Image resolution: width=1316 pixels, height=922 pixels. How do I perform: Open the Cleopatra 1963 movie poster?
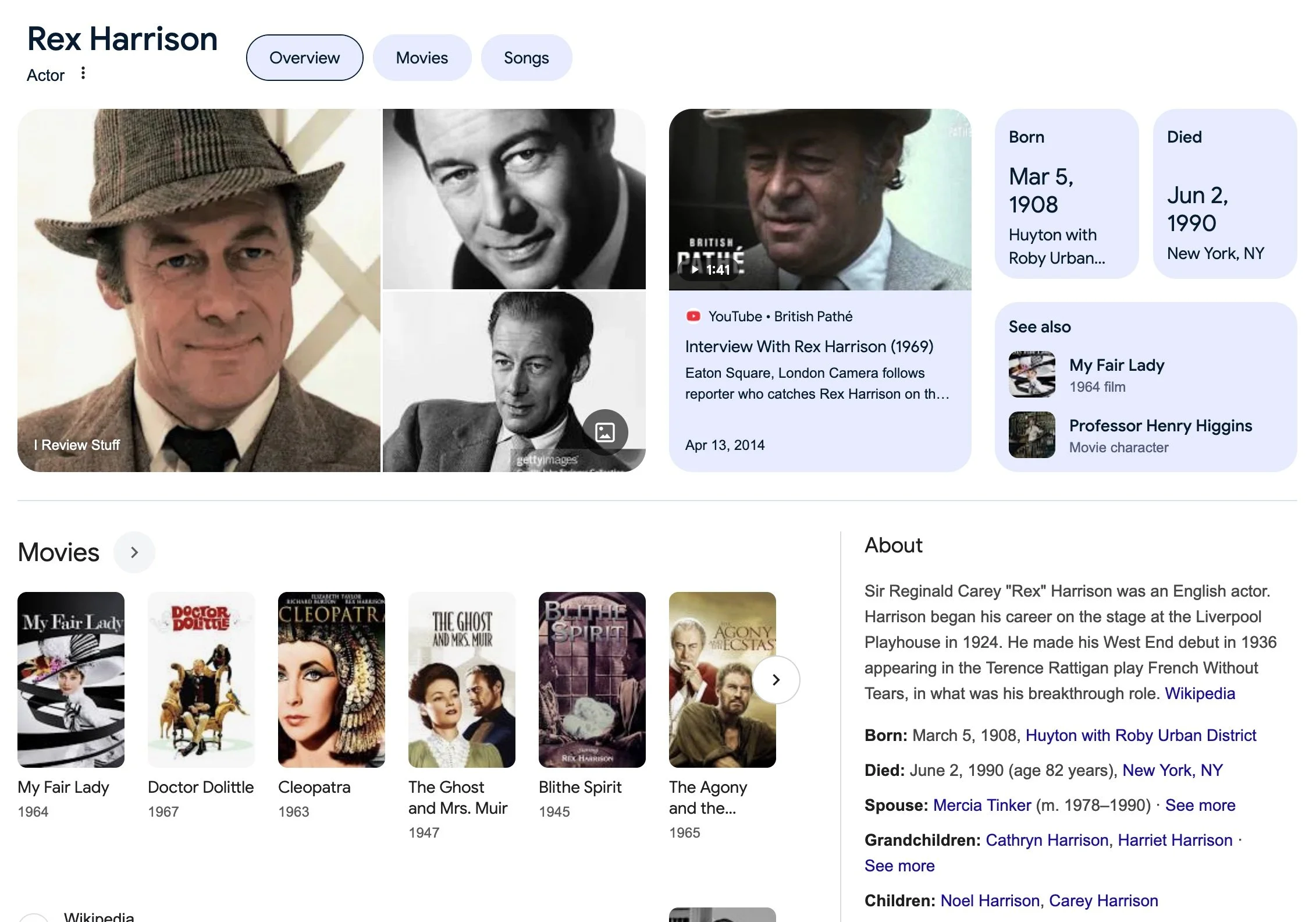pos(331,679)
